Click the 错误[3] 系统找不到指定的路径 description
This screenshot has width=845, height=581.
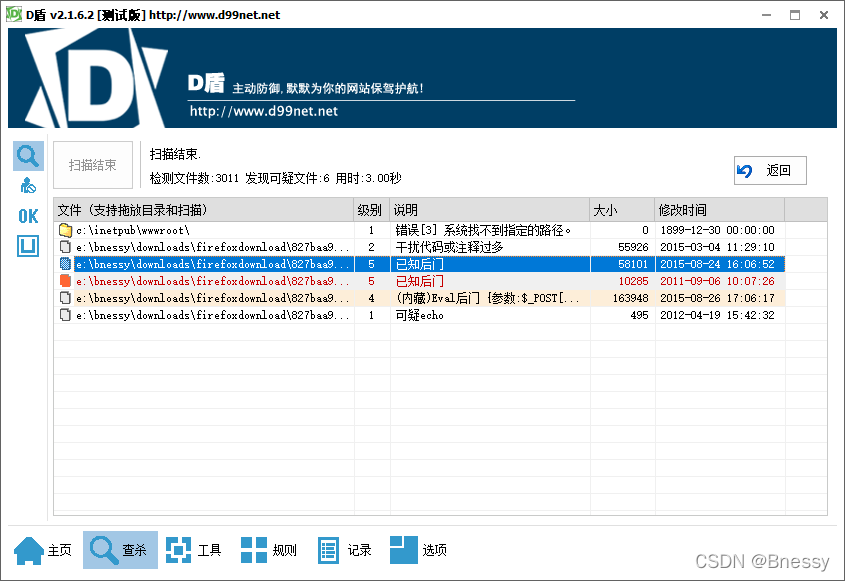point(483,230)
